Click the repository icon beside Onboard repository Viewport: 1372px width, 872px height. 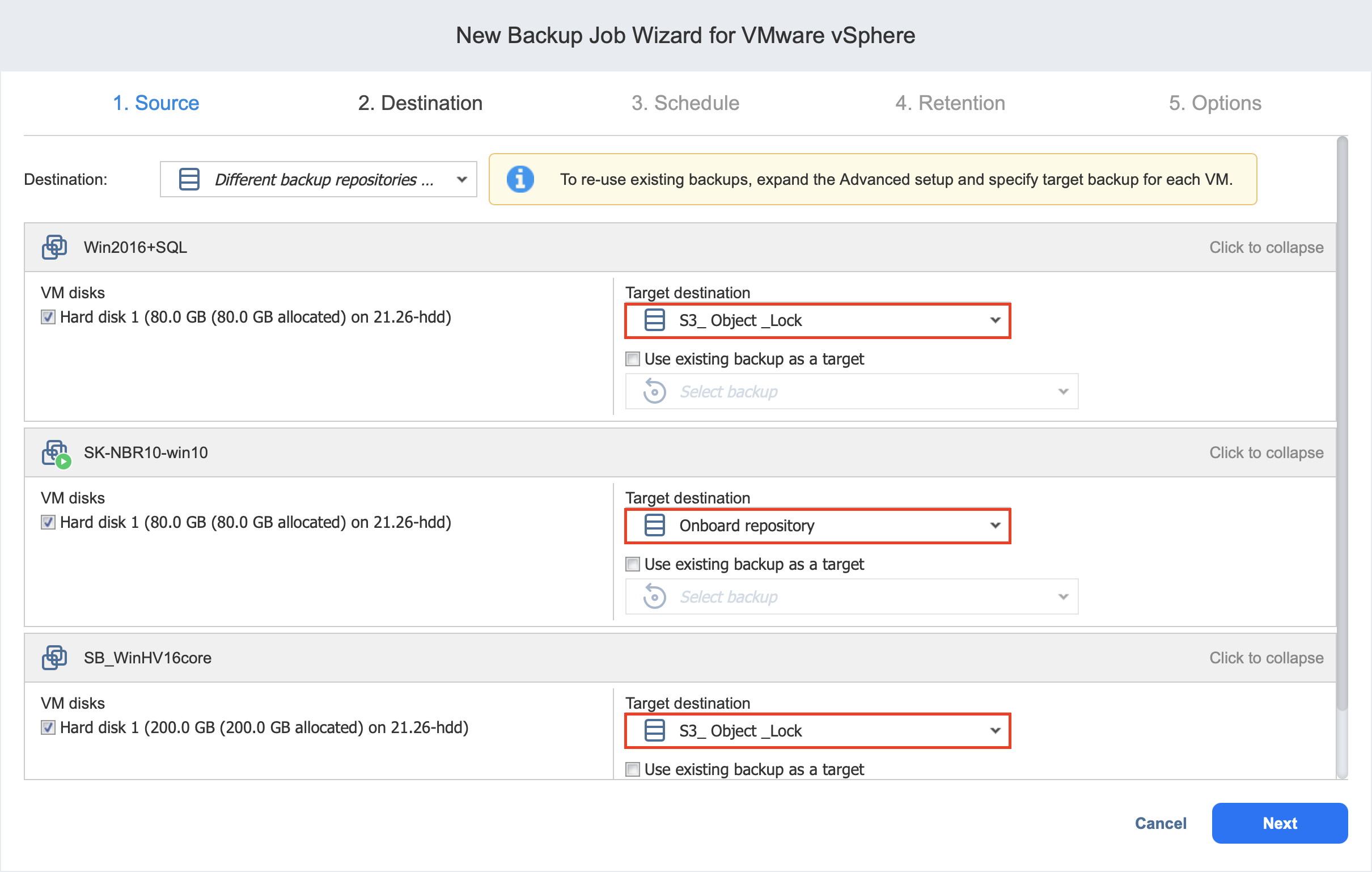coord(654,526)
